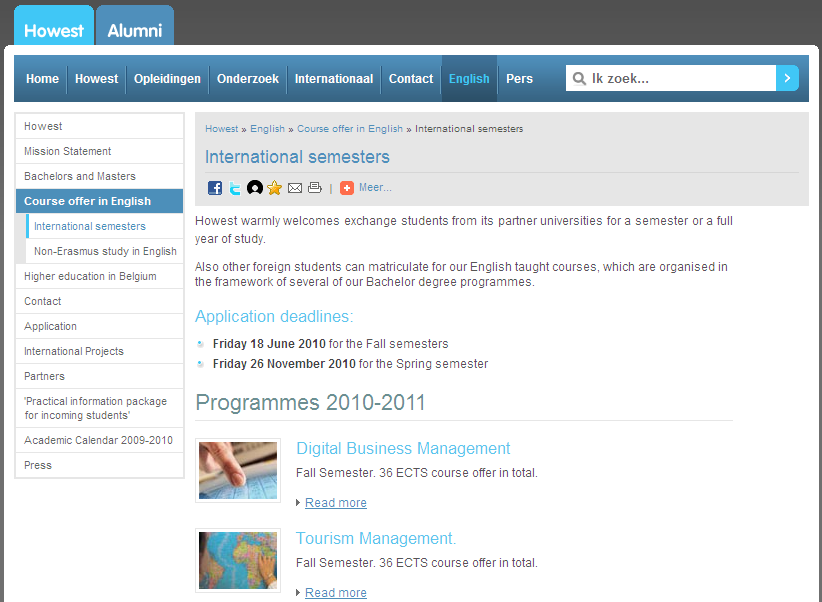Open Opleidingen in navigation bar
This screenshot has width=822, height=602.
coord(167,79)
